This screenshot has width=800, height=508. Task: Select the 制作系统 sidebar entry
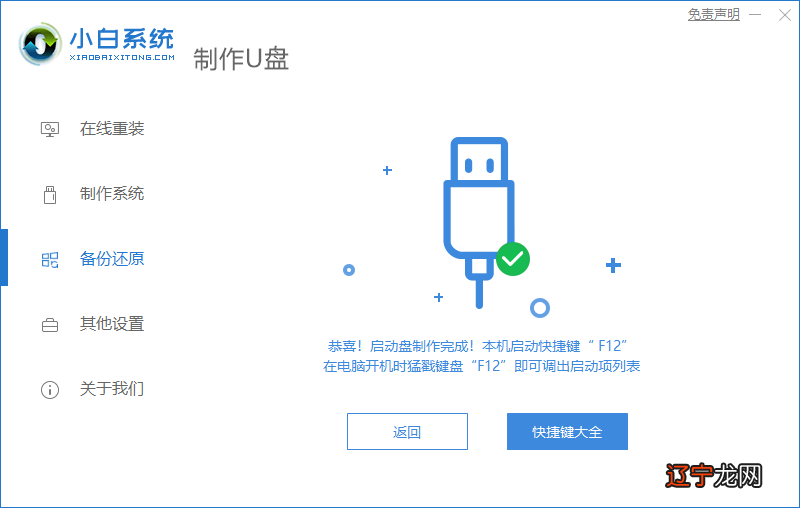coord(112,194)
